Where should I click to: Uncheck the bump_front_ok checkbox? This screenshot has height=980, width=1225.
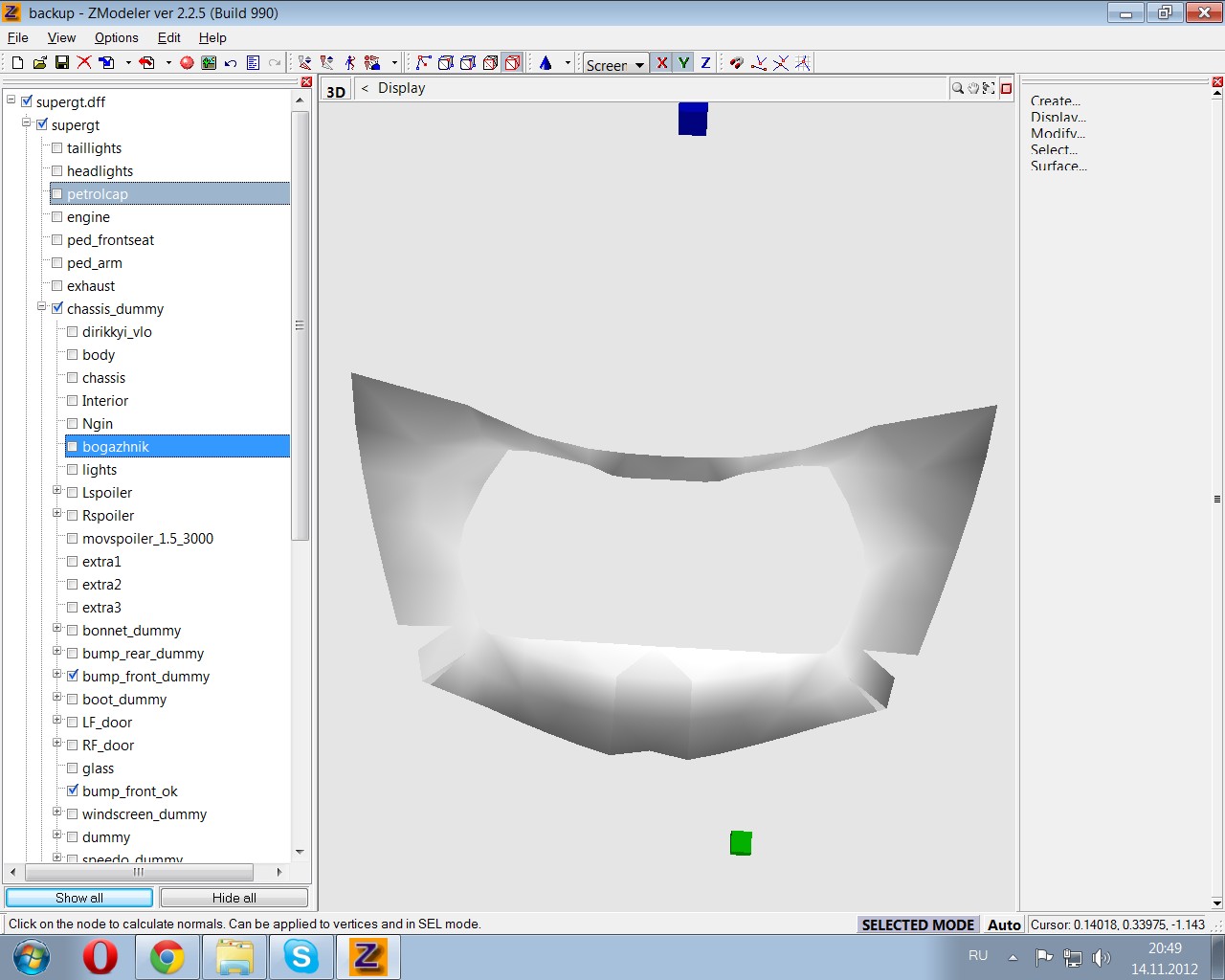coord(73,791)
